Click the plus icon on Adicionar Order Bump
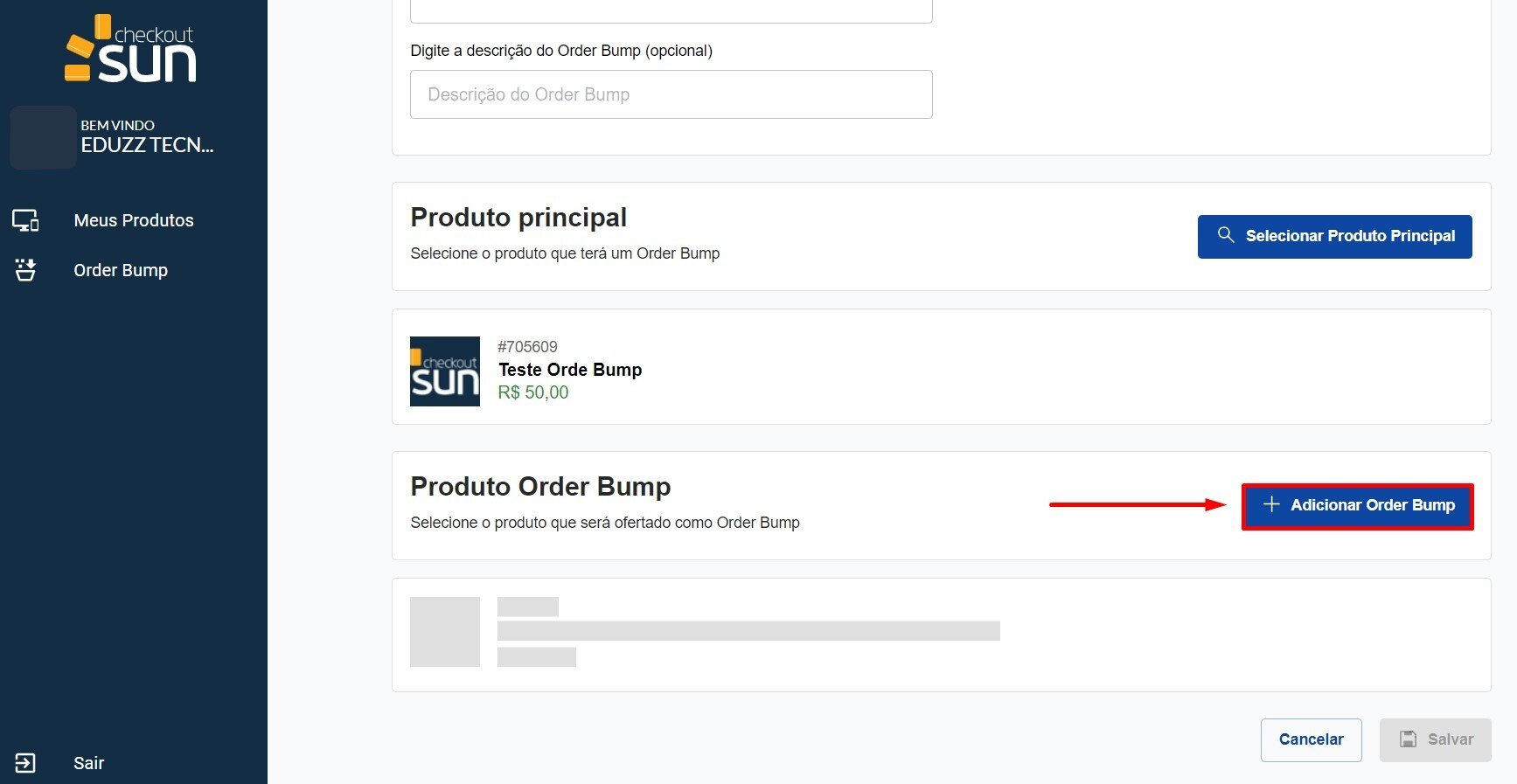The width and height of the screenshot is (1517, 784). tap(1271, 504)
